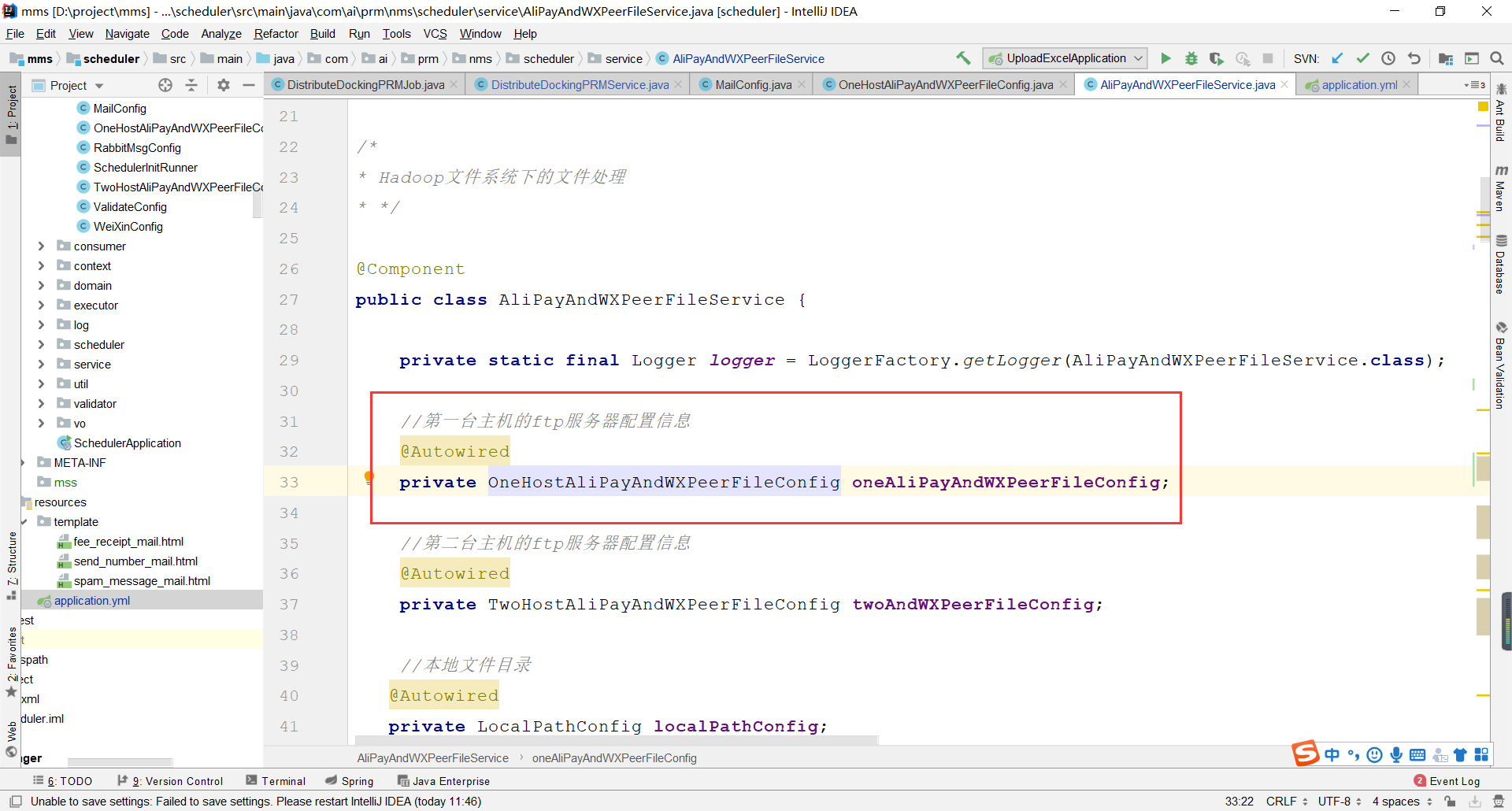Switch Sogou input between Chinese and English
This screenshot has width=1512, height=811.
(x=1332, y=755)
